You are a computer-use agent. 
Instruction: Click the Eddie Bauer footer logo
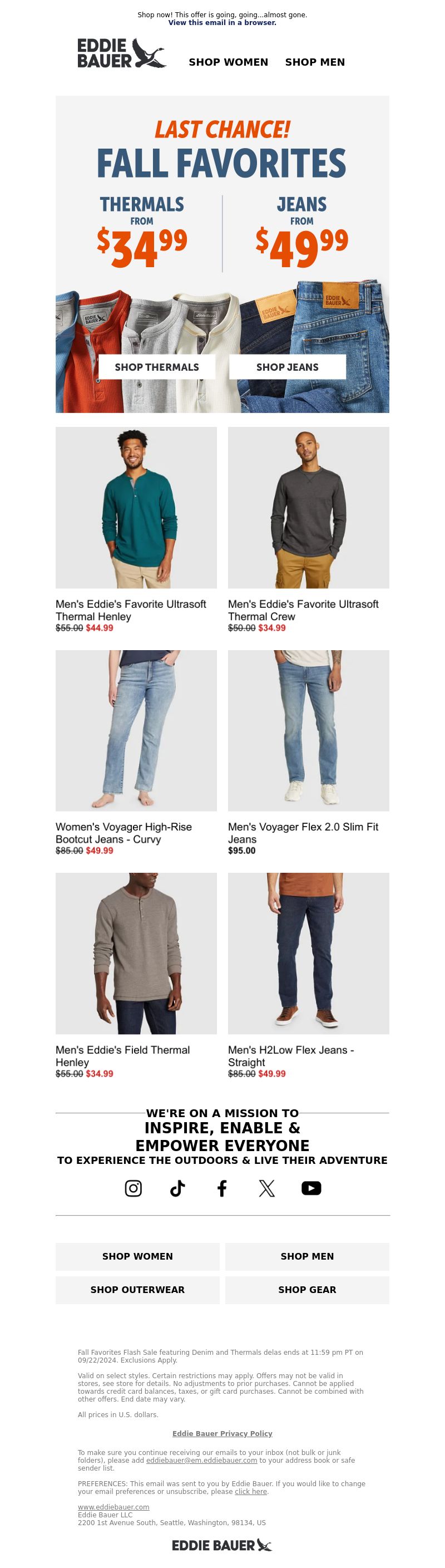[222, 1545]
